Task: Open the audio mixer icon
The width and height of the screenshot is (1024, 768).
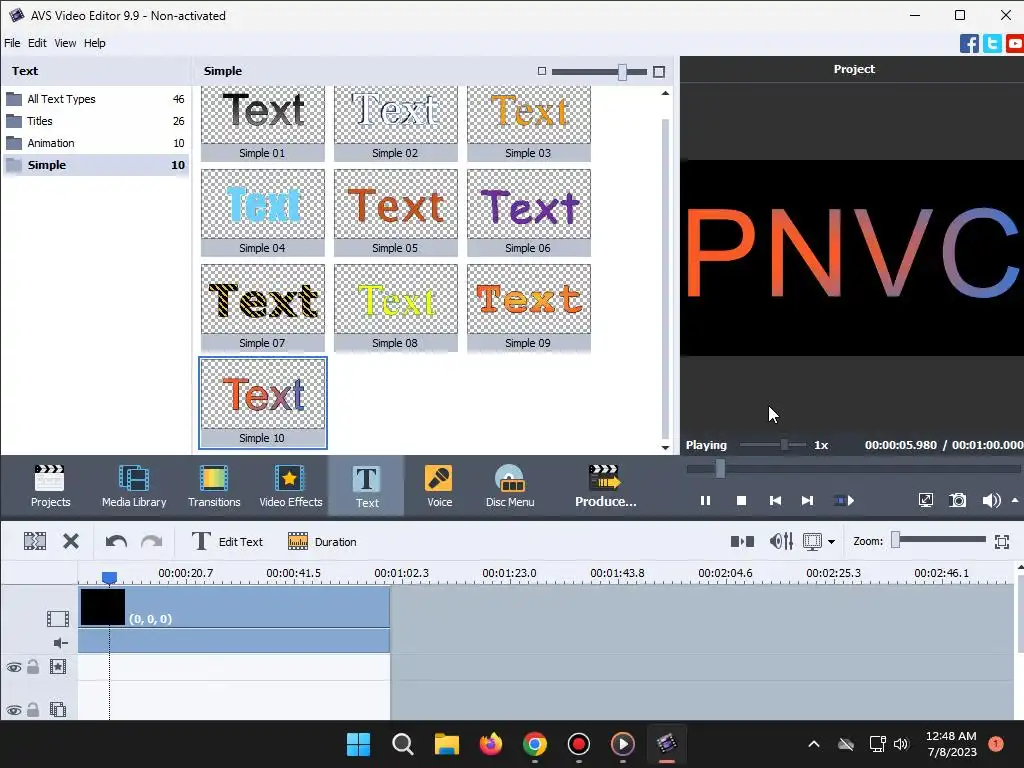Action: (781, 541)
